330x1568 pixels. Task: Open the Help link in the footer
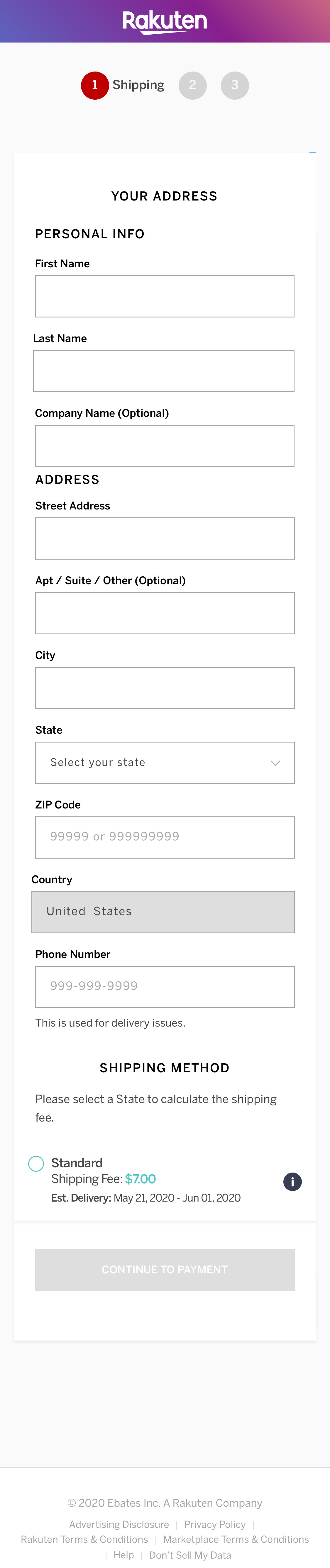pos(123,1555)
